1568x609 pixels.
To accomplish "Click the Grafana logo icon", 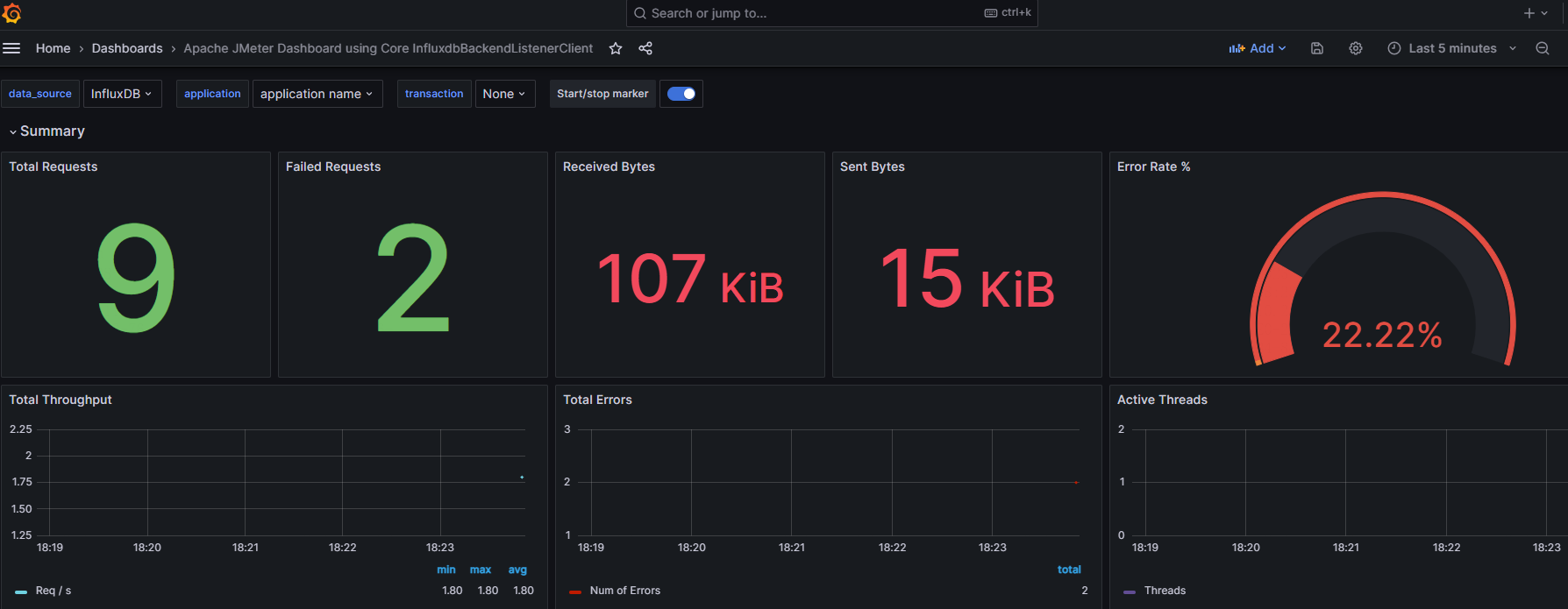I will [x=11, y=13].
